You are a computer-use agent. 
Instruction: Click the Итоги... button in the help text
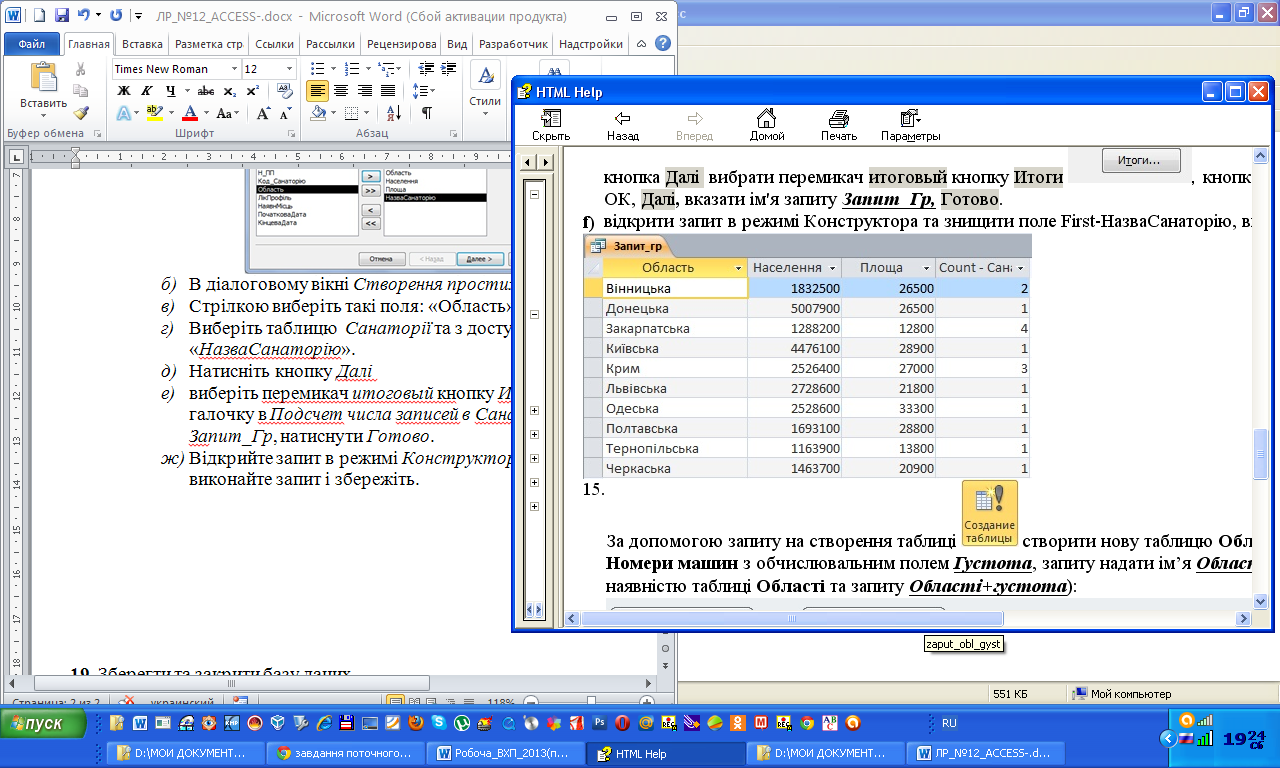[x=1141, y=160]
